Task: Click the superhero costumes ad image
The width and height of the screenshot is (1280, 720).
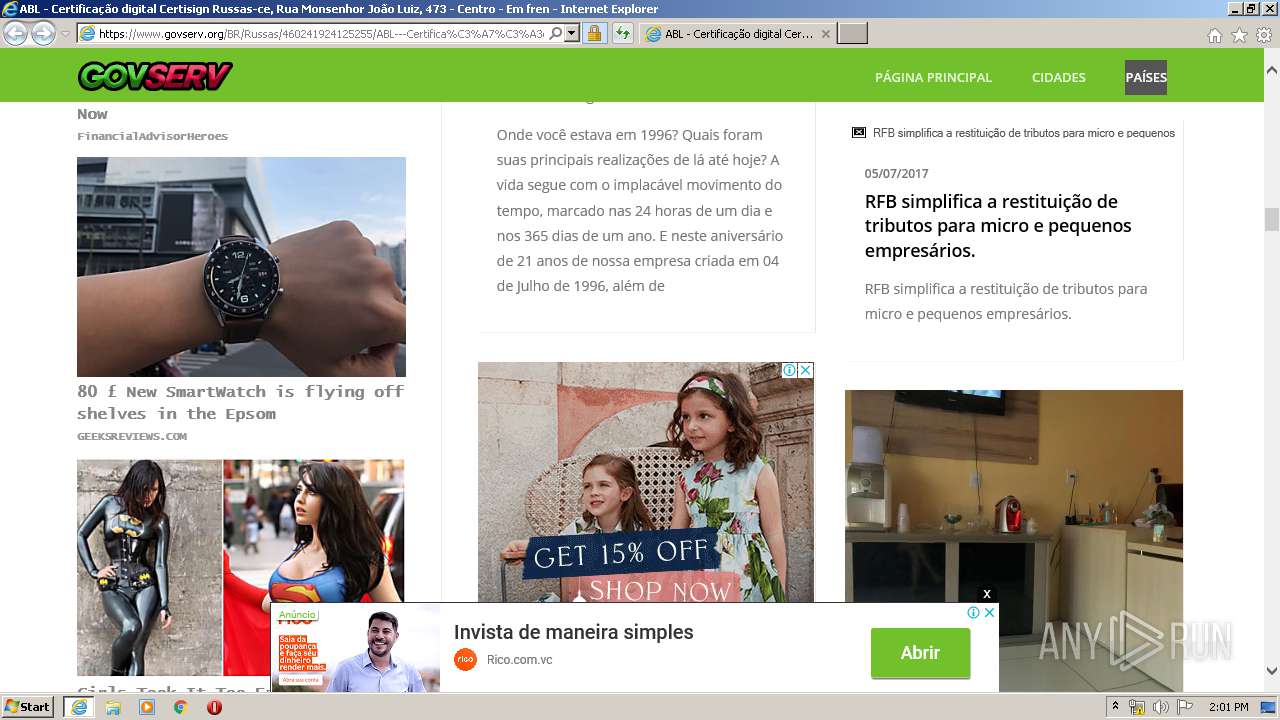Action: (x=241, y=567)
